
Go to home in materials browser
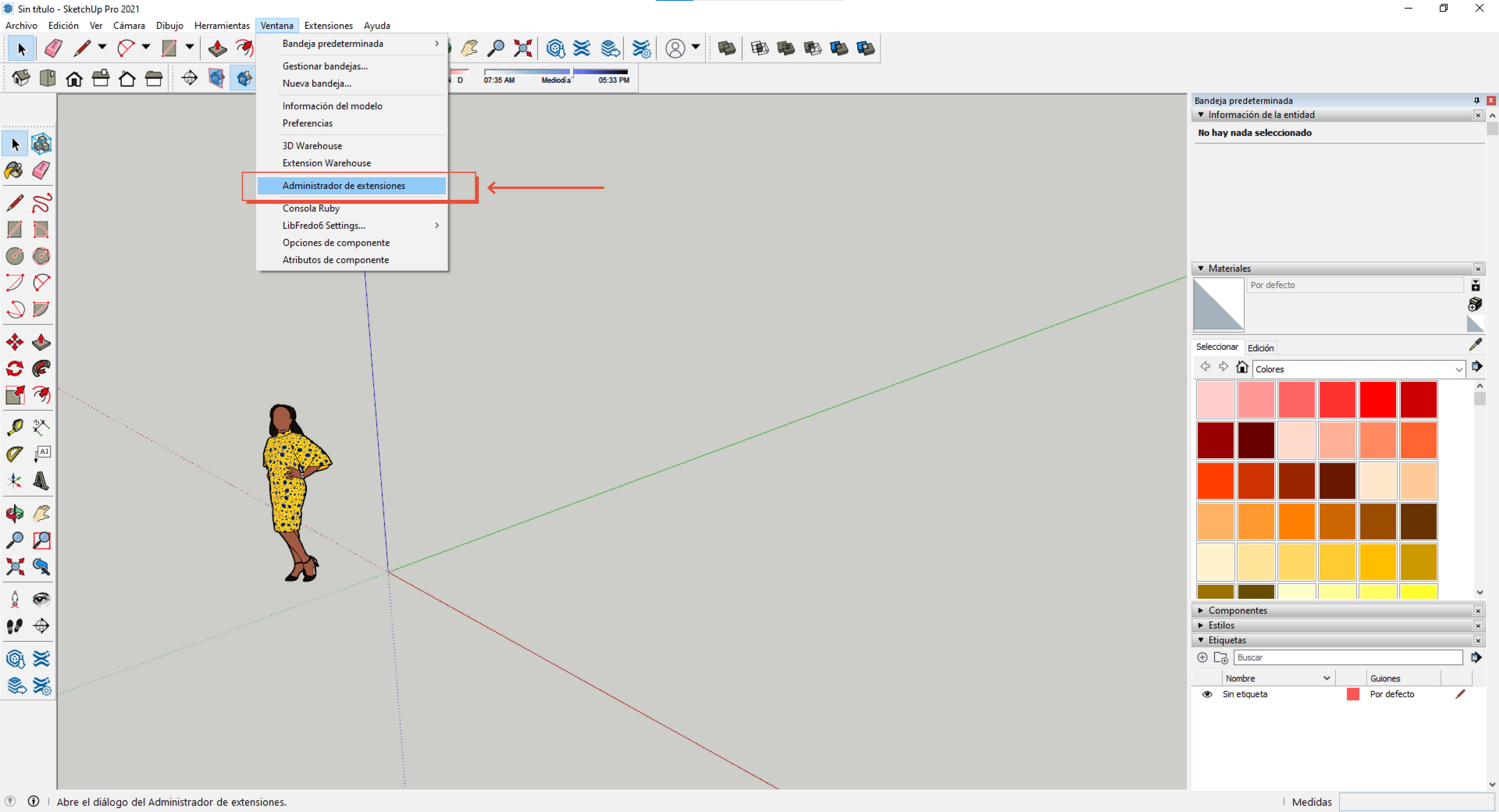click(x=1242, y=367)
